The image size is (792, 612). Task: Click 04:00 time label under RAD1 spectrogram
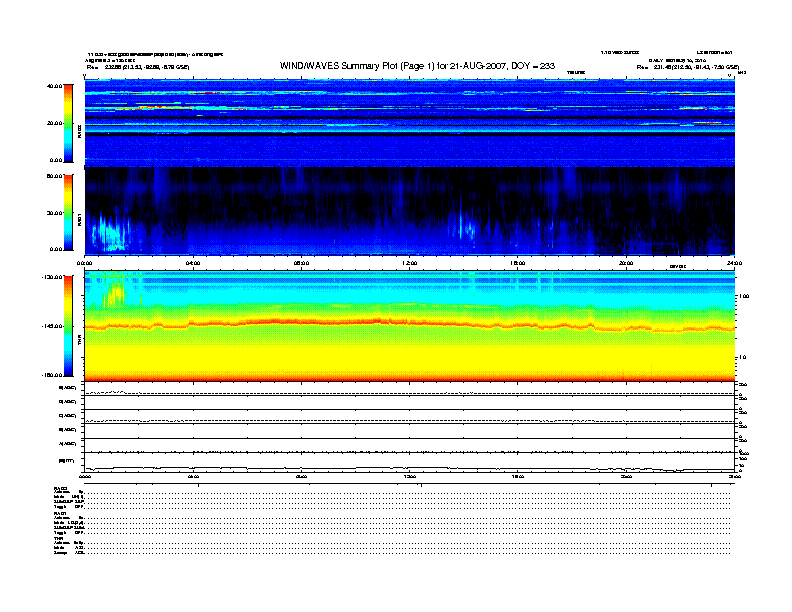point(193,263)
